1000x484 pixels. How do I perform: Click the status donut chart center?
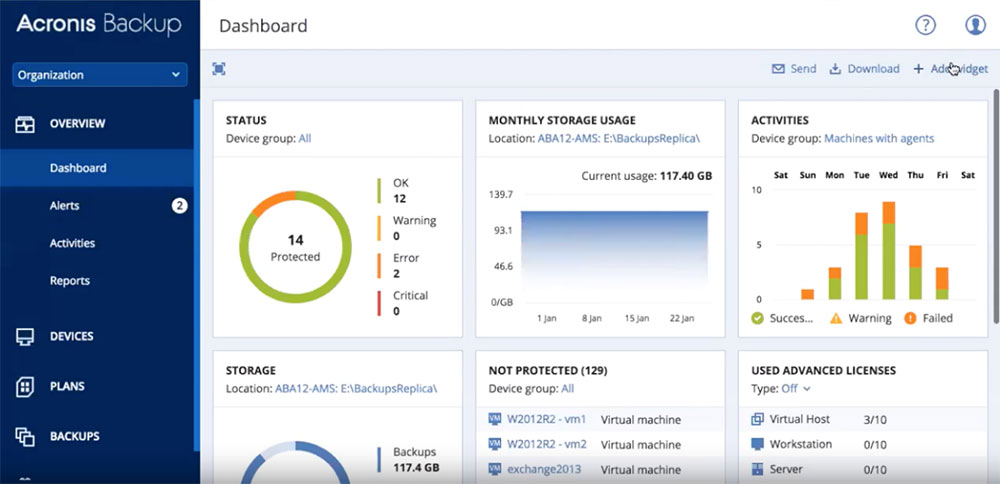295,247
